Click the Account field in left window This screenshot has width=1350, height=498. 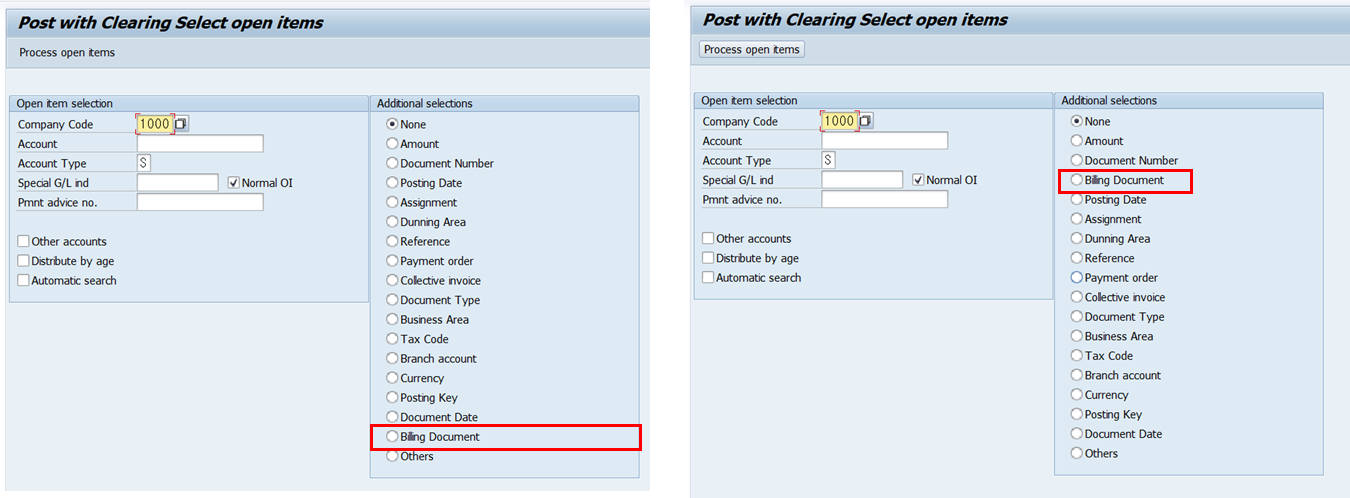pos(200,144)
